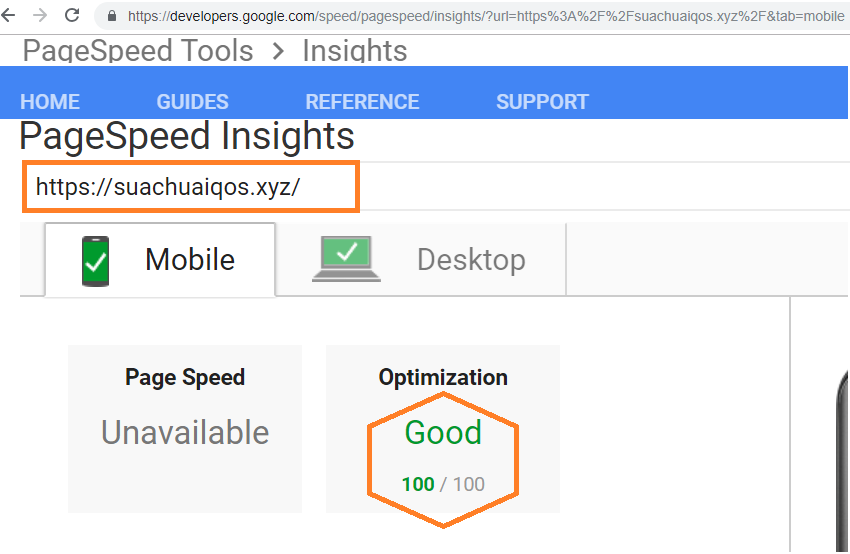This screenshot has width=850, height=554.
Task: Click the green checkmark phone icon
Action: [x=96, y=260]
